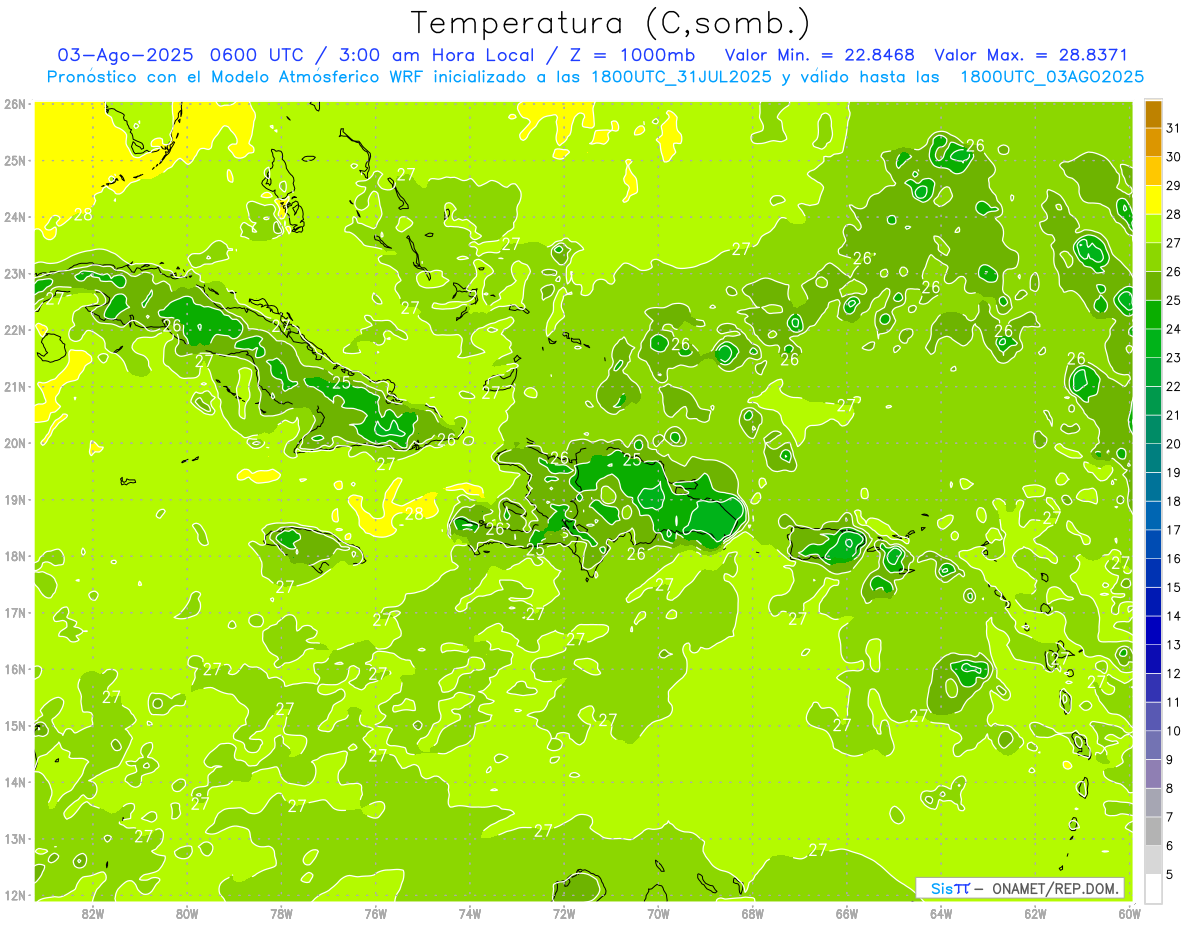
Task: Click the 21N latitude label
Action: click(x=15, y=386)
